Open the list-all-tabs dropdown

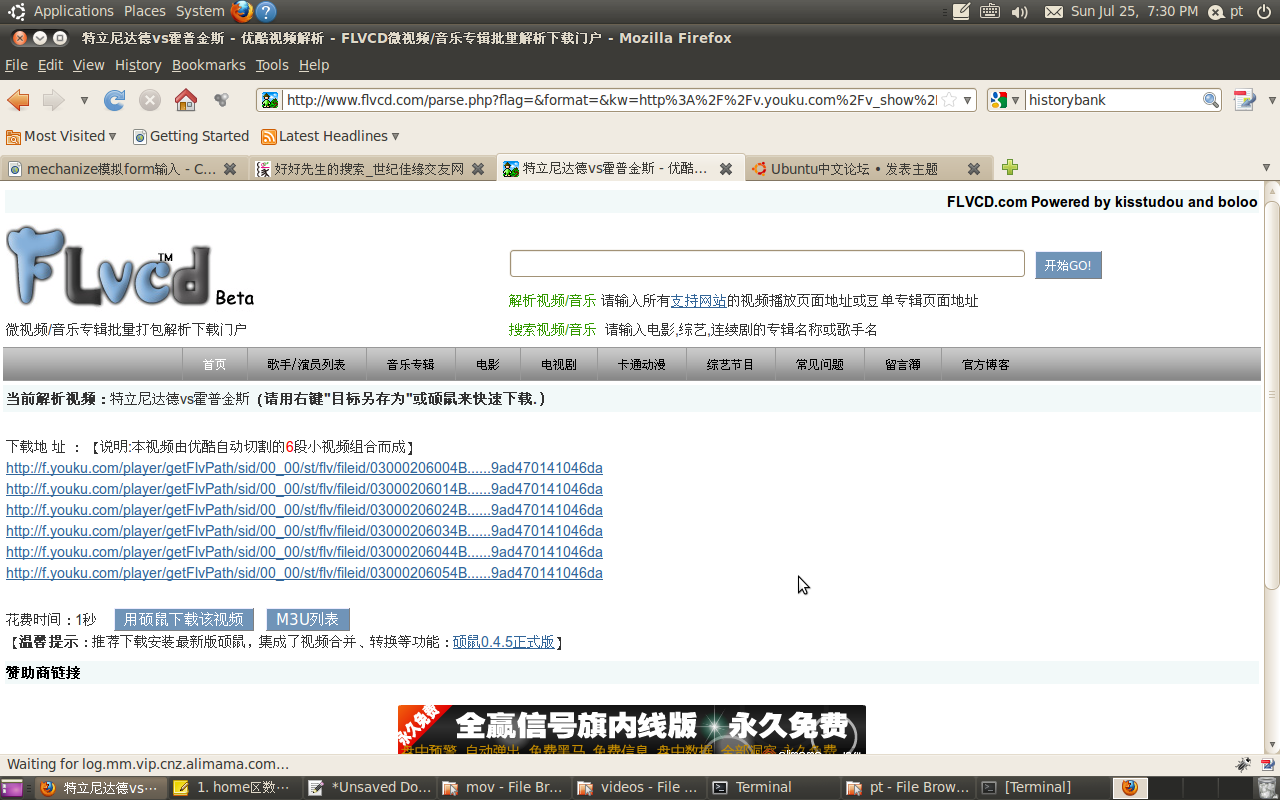tap(1266, 168)
